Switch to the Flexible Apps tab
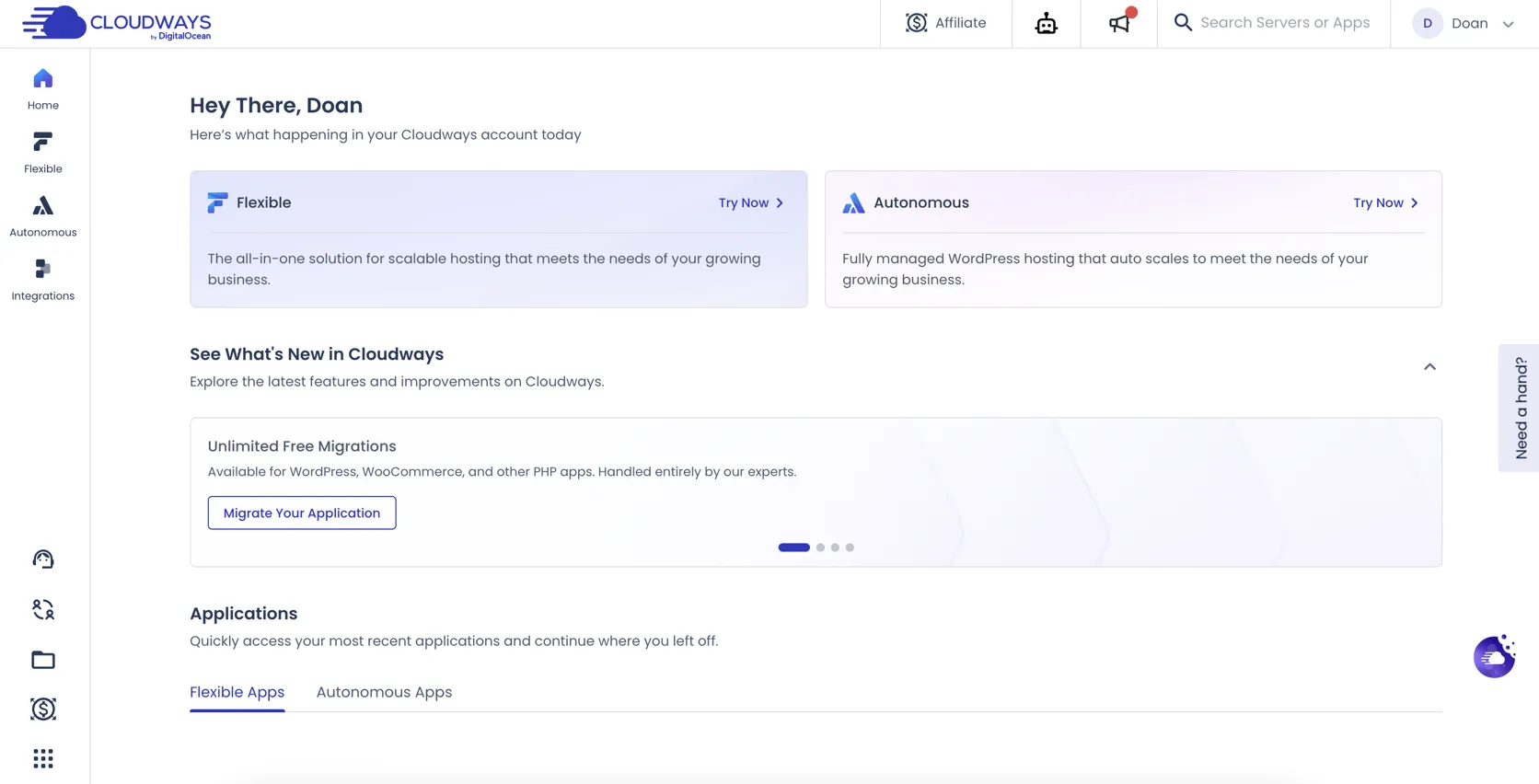 (x=237, y=692)
